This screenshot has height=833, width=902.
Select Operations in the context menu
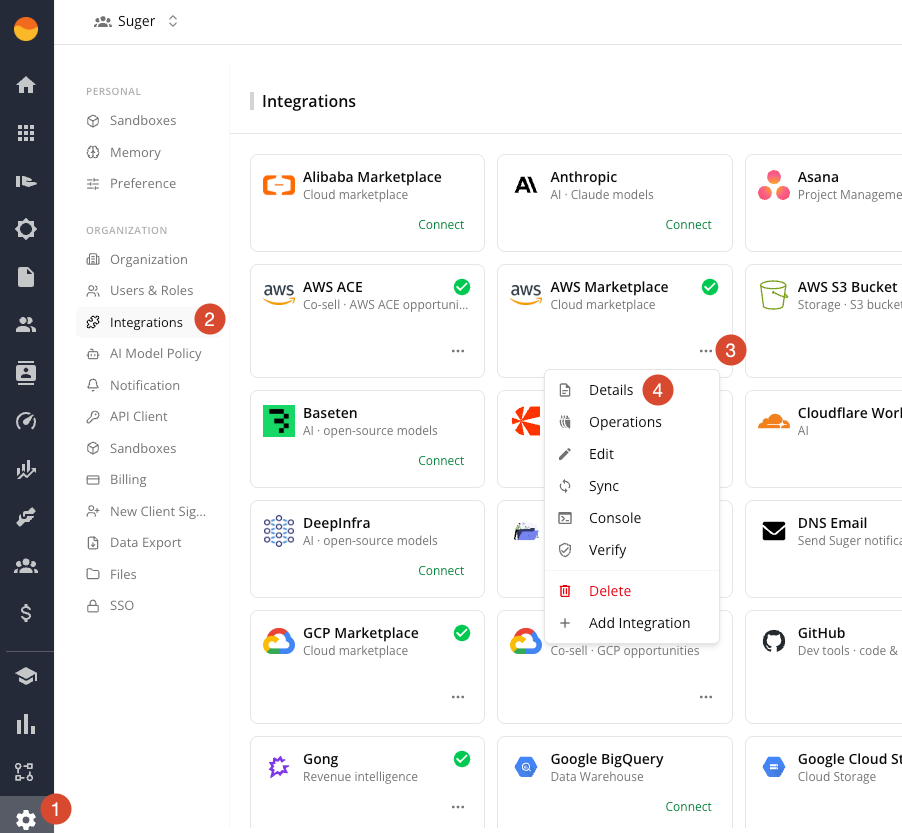click(632, 422)
